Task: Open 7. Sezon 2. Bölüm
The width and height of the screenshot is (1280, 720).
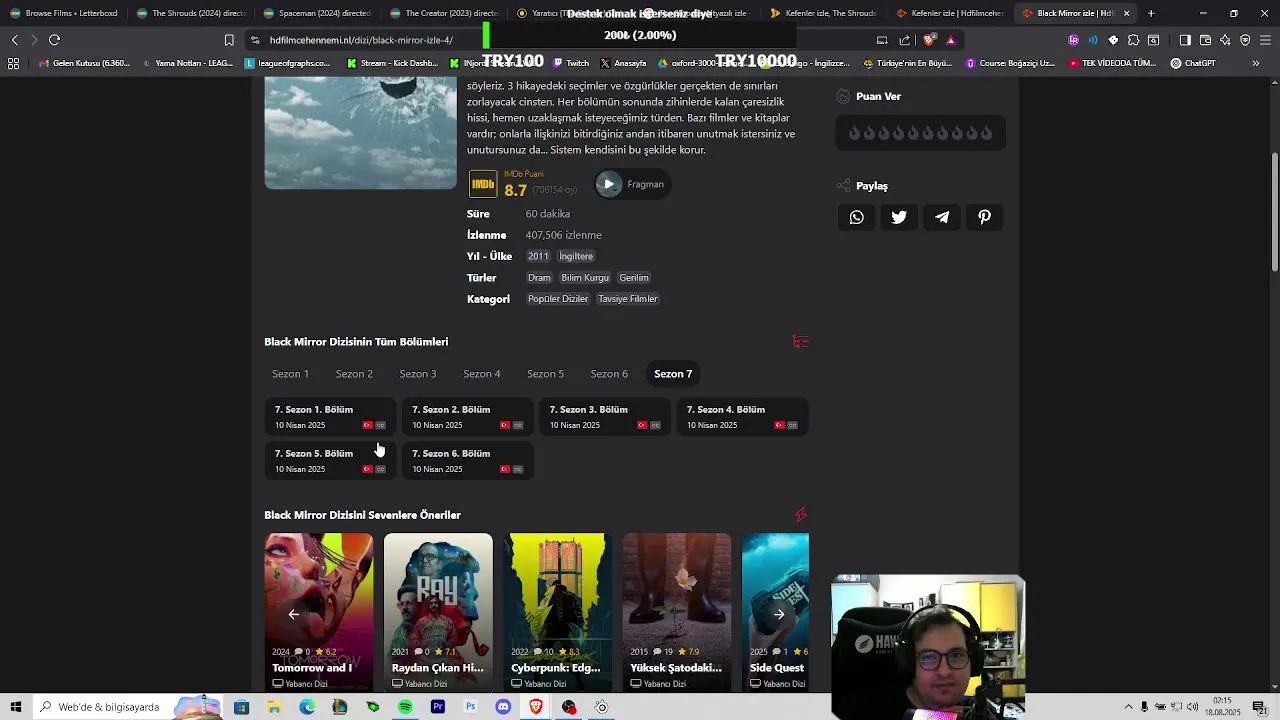Action: pyautogui.click(x=467, y=417)
